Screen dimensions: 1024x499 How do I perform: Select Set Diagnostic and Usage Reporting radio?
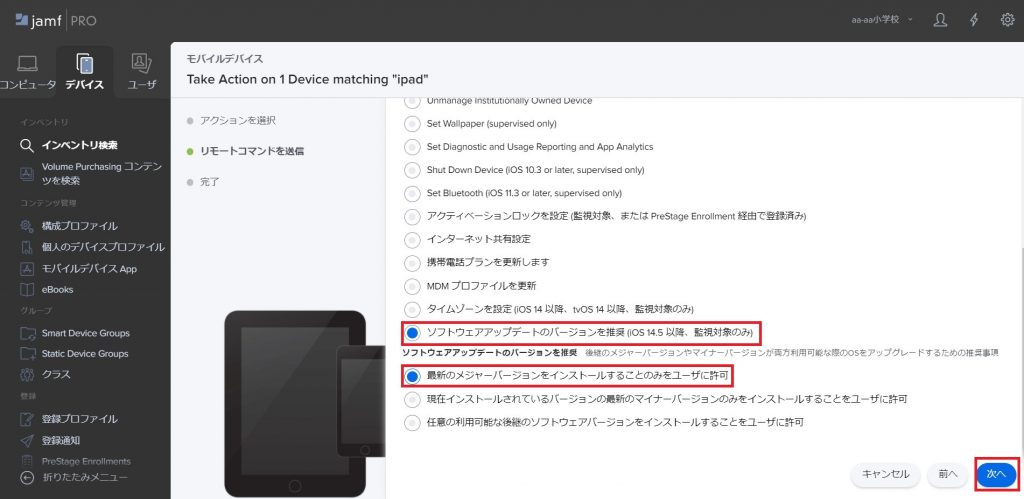(x=412, y=147)
